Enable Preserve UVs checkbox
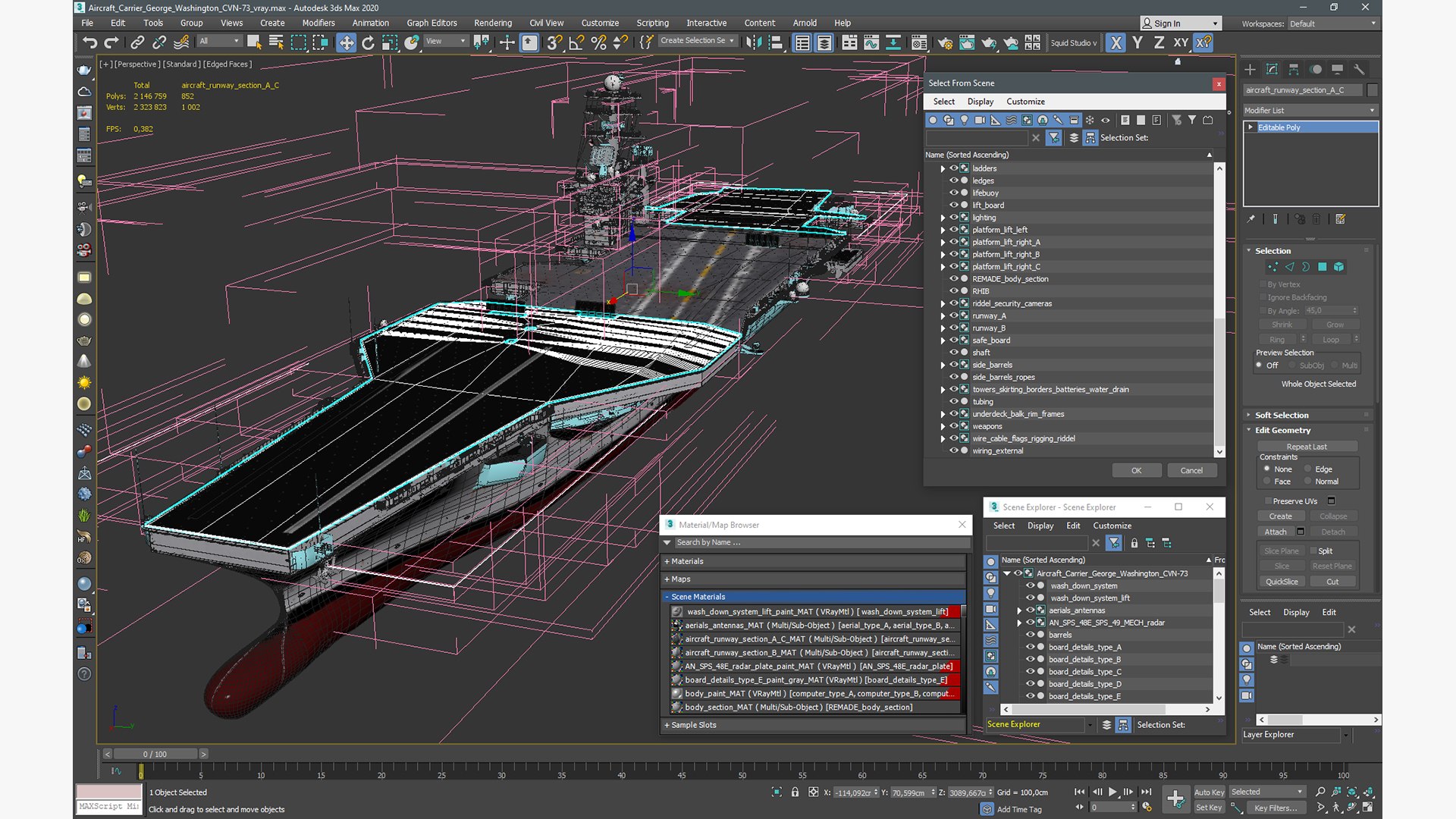Image resolution: width=1456 pixels, height=819 pixels. pyautogui.click(x=1267, y=500)
